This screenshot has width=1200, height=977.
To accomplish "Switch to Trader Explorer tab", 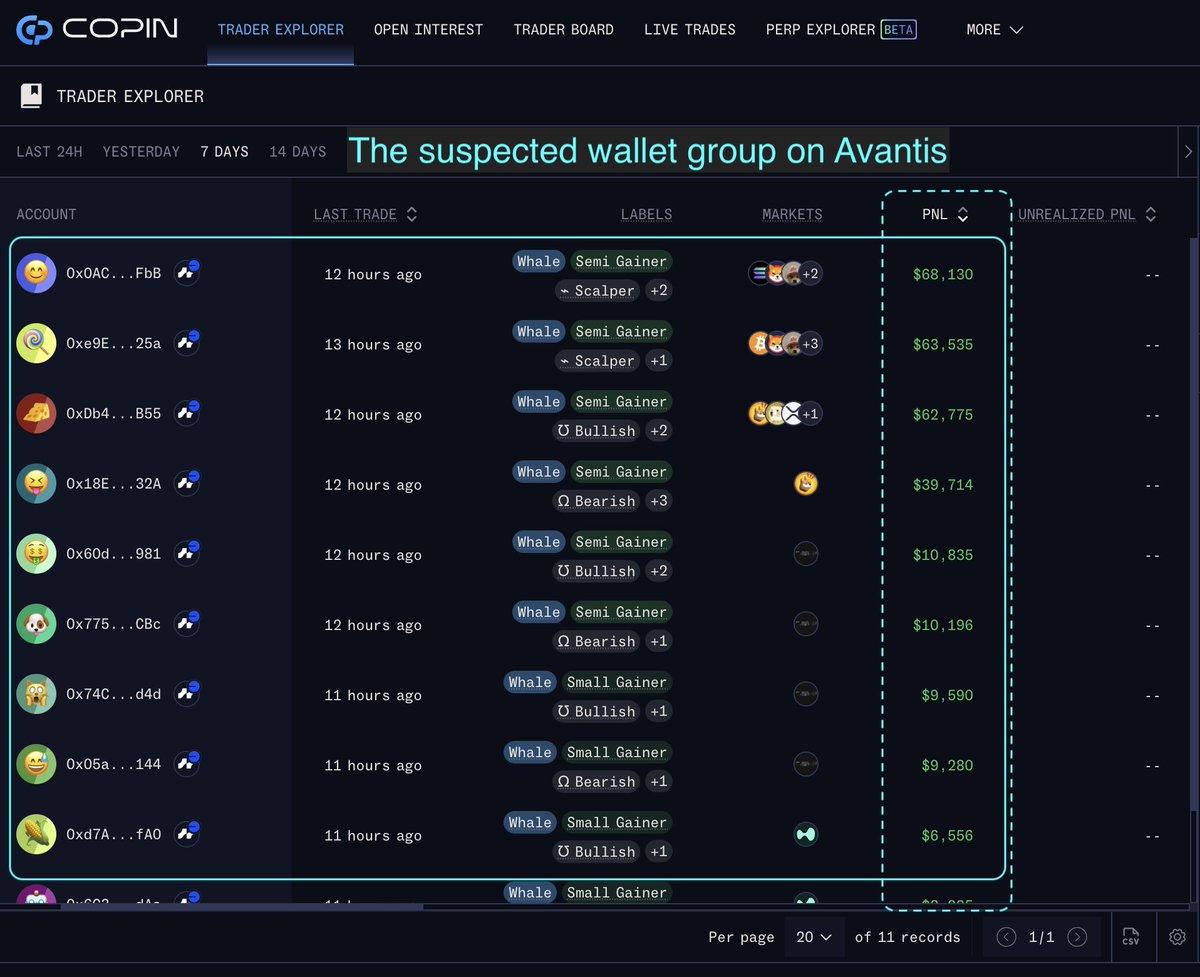I will [280, 30].
